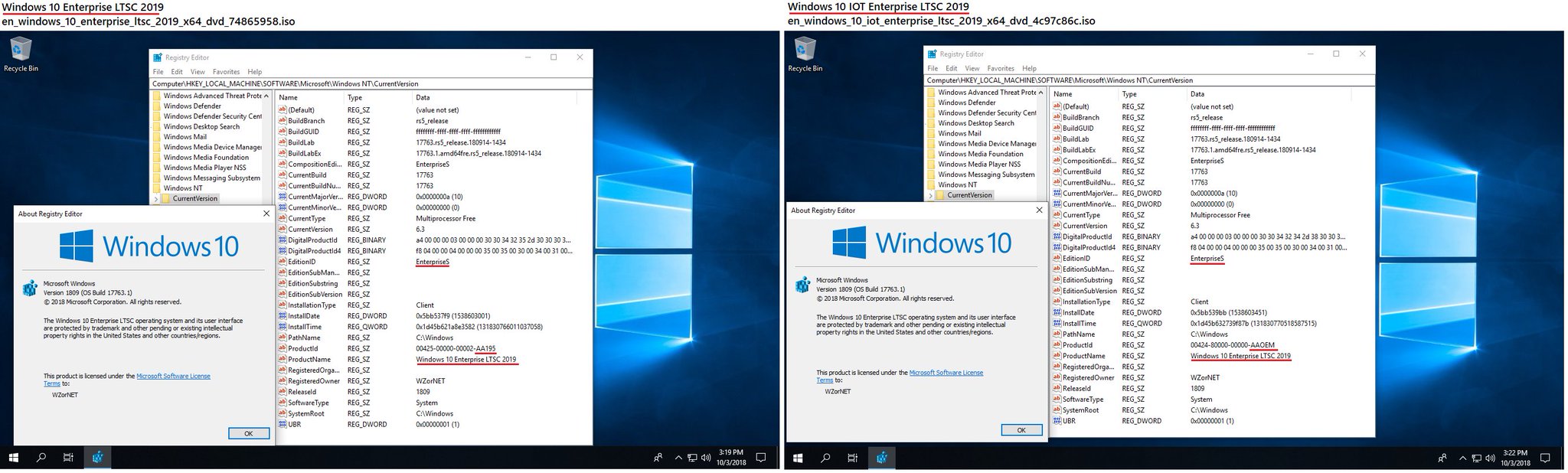
Task: Click OK in right About Registry Editor dialog
Action: click(x=1021, y=430)
